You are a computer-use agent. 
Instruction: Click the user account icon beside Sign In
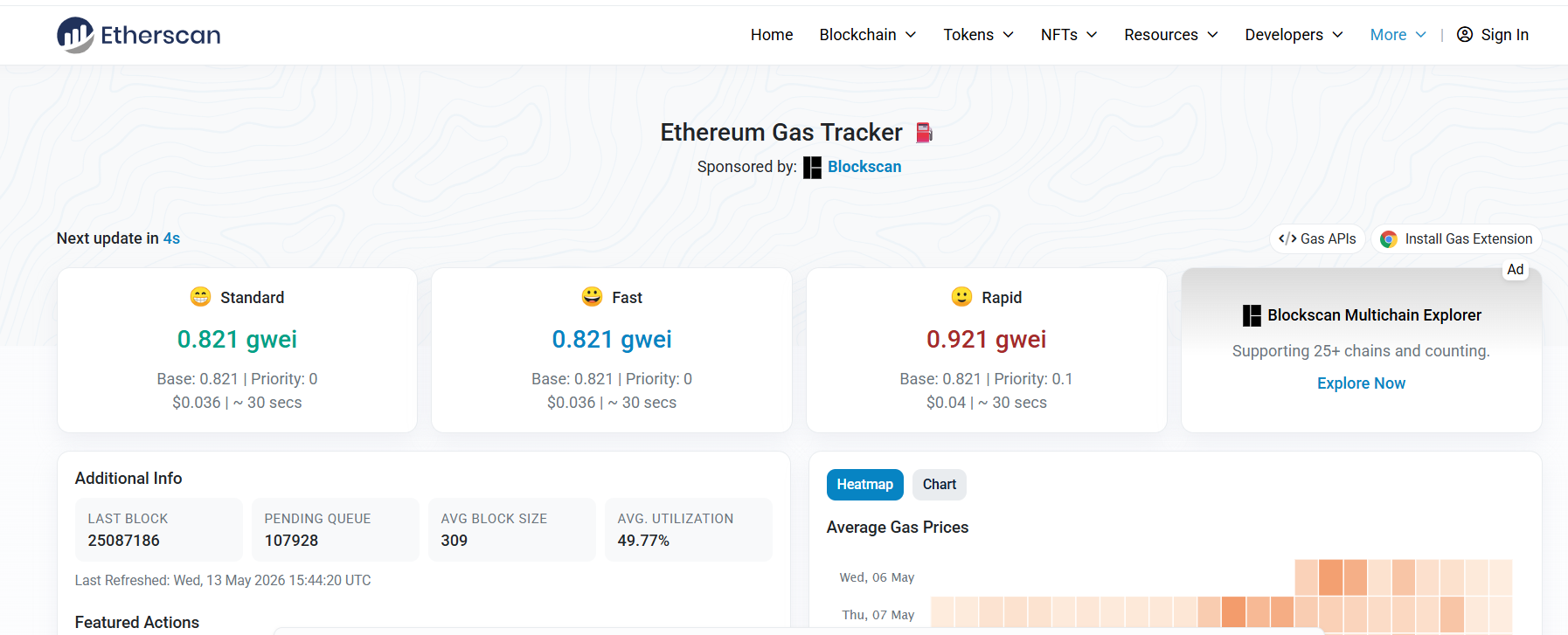click(1465, 35)
